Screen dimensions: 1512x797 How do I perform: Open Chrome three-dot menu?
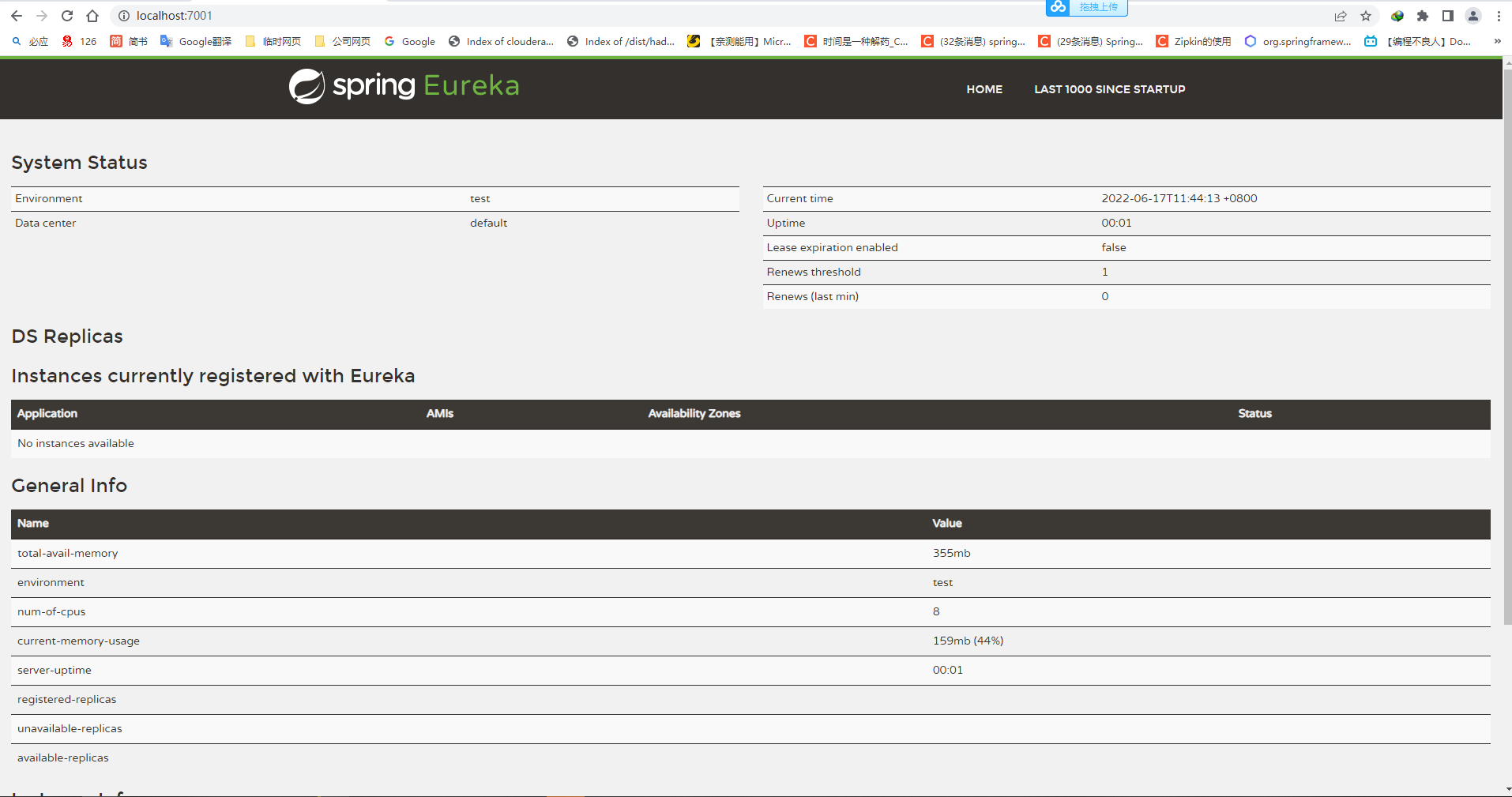point(1499,16)
